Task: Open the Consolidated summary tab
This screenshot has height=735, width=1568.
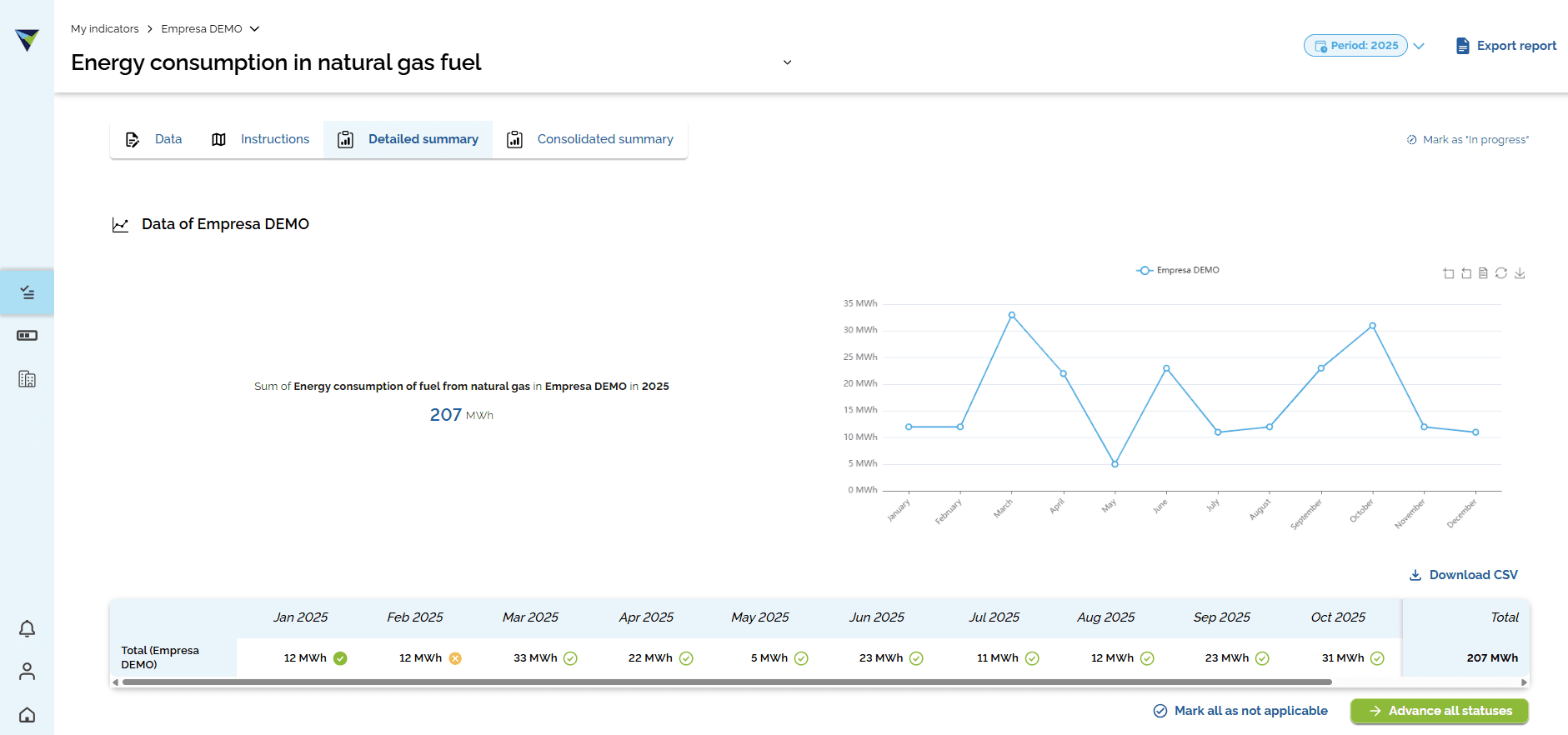Action: (590, 139)
